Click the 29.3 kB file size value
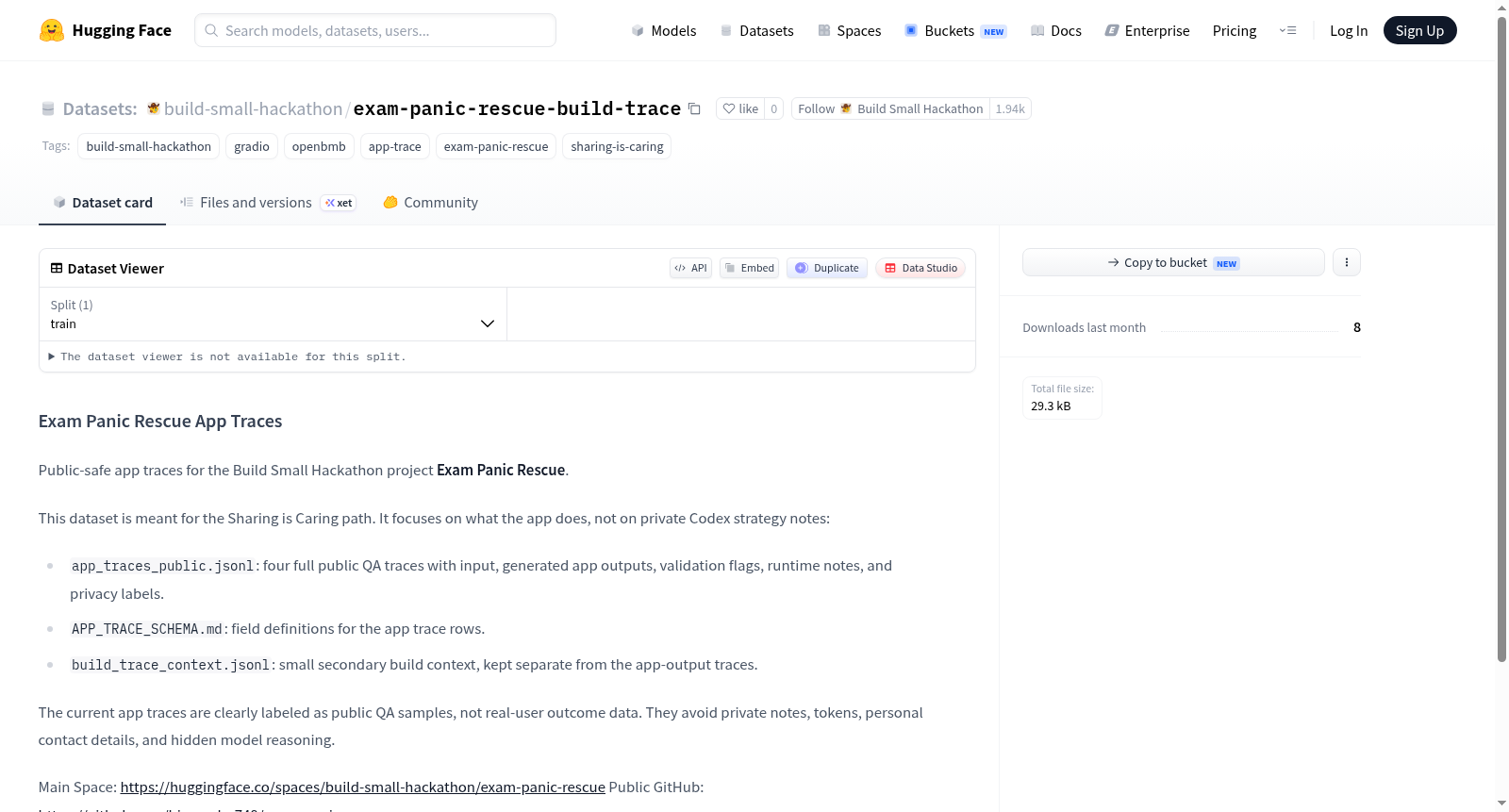Screen dimensions: 1509x812 pos(1051,406)
